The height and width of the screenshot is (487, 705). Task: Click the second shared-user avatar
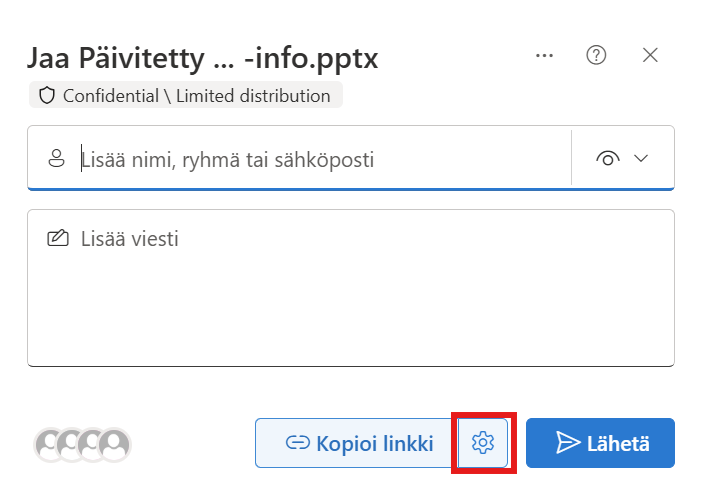(x=72, y=443)
